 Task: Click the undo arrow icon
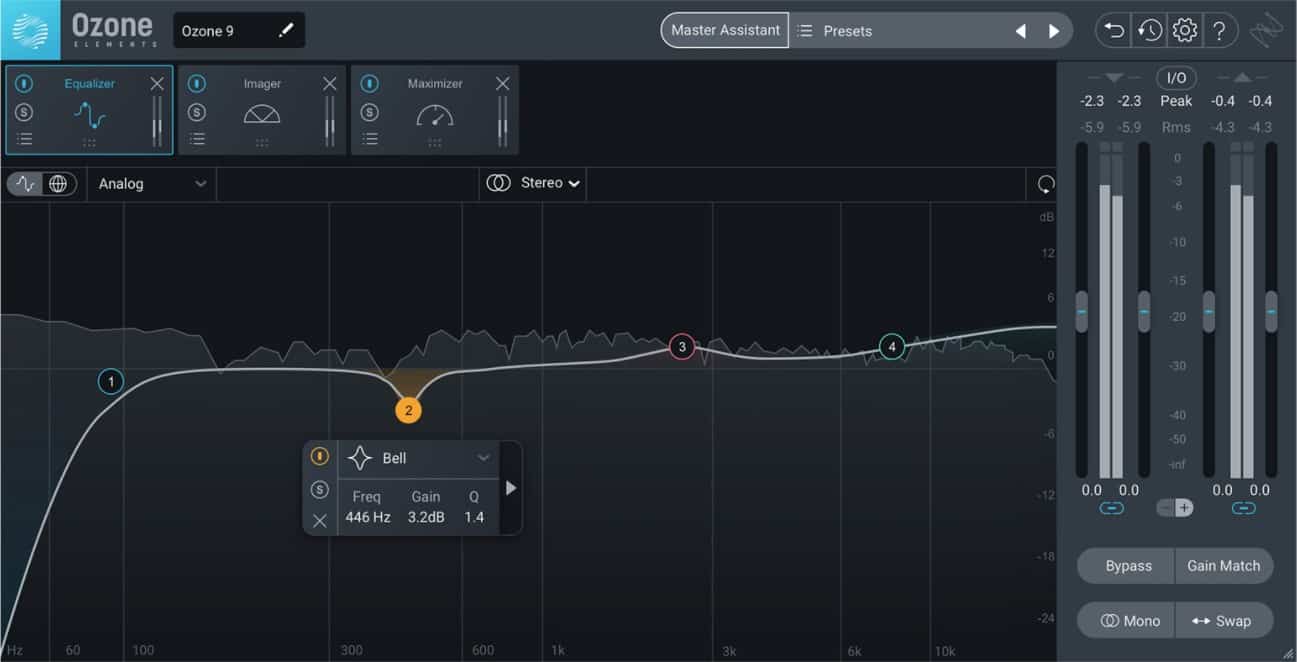pos(1113,30)
